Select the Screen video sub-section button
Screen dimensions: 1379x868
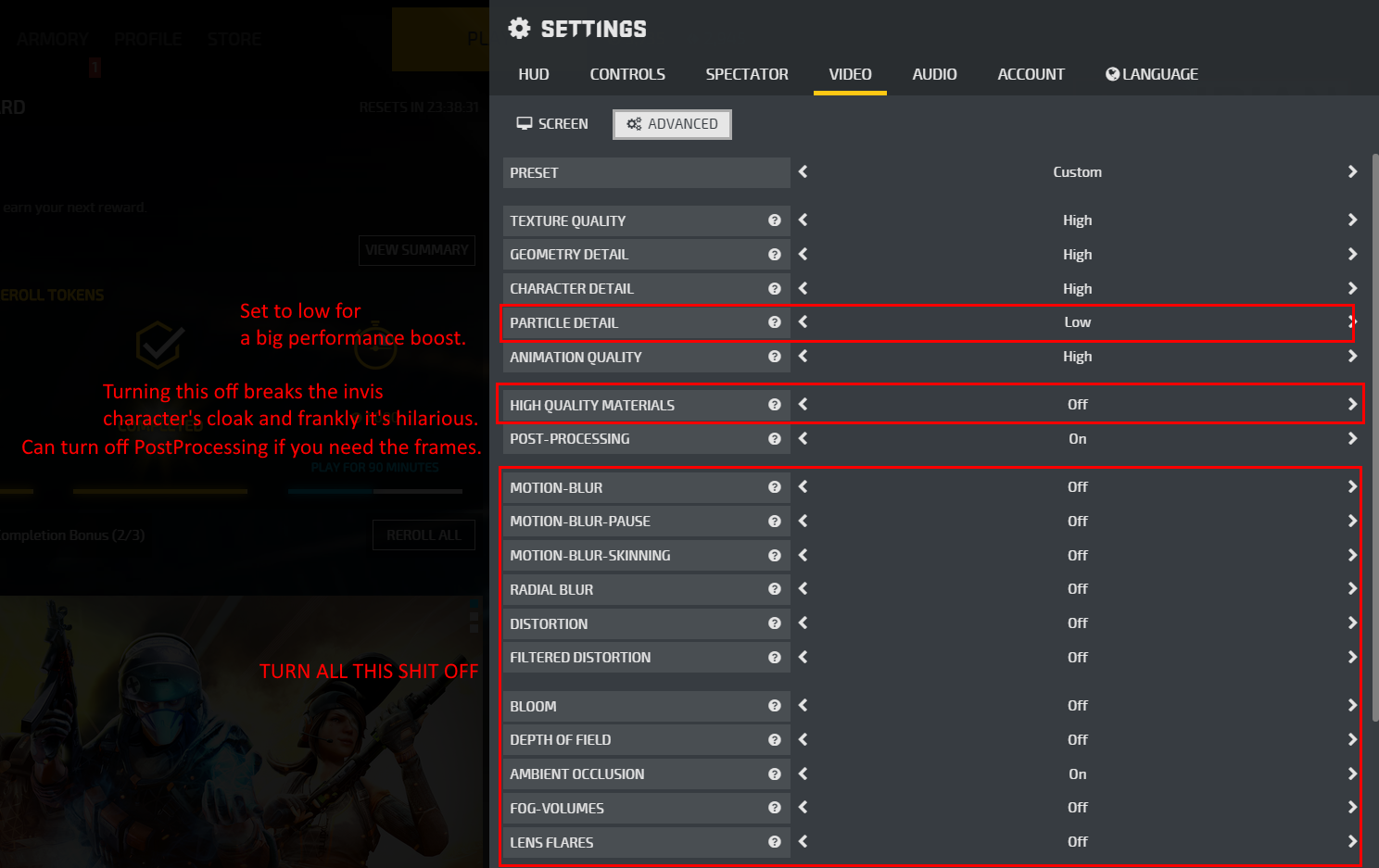[552, 124]
